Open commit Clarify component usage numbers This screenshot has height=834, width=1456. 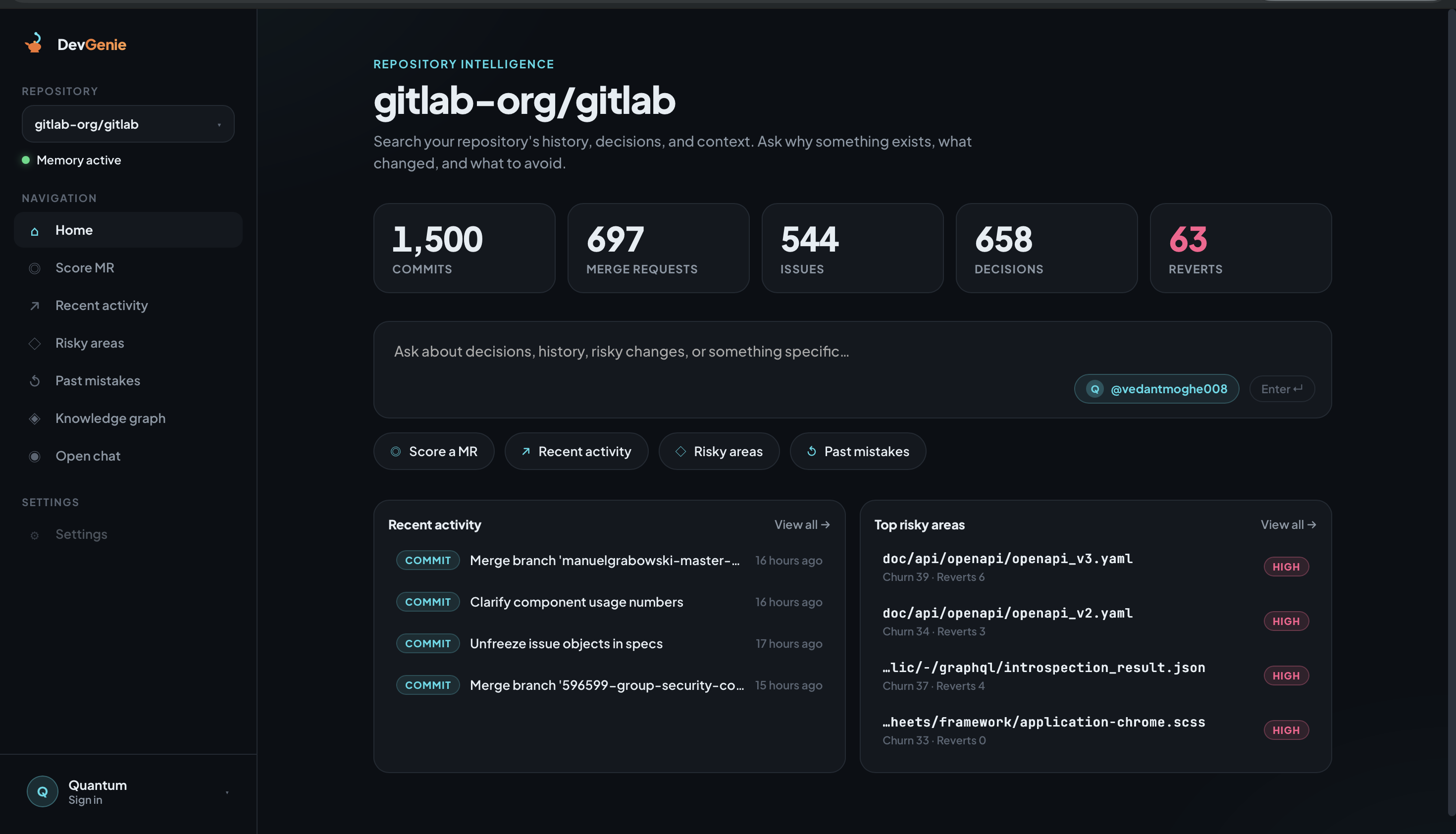coord(609,602)
